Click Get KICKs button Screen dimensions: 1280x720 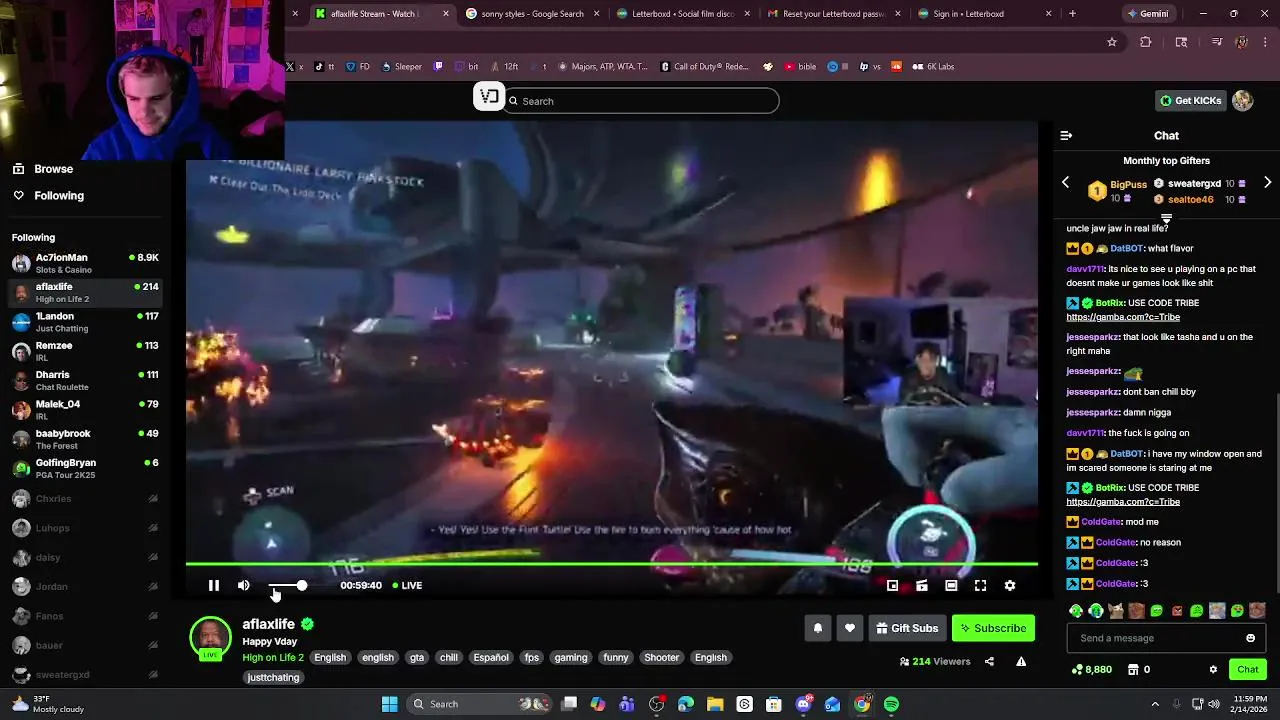click(x=1190, y=100)
